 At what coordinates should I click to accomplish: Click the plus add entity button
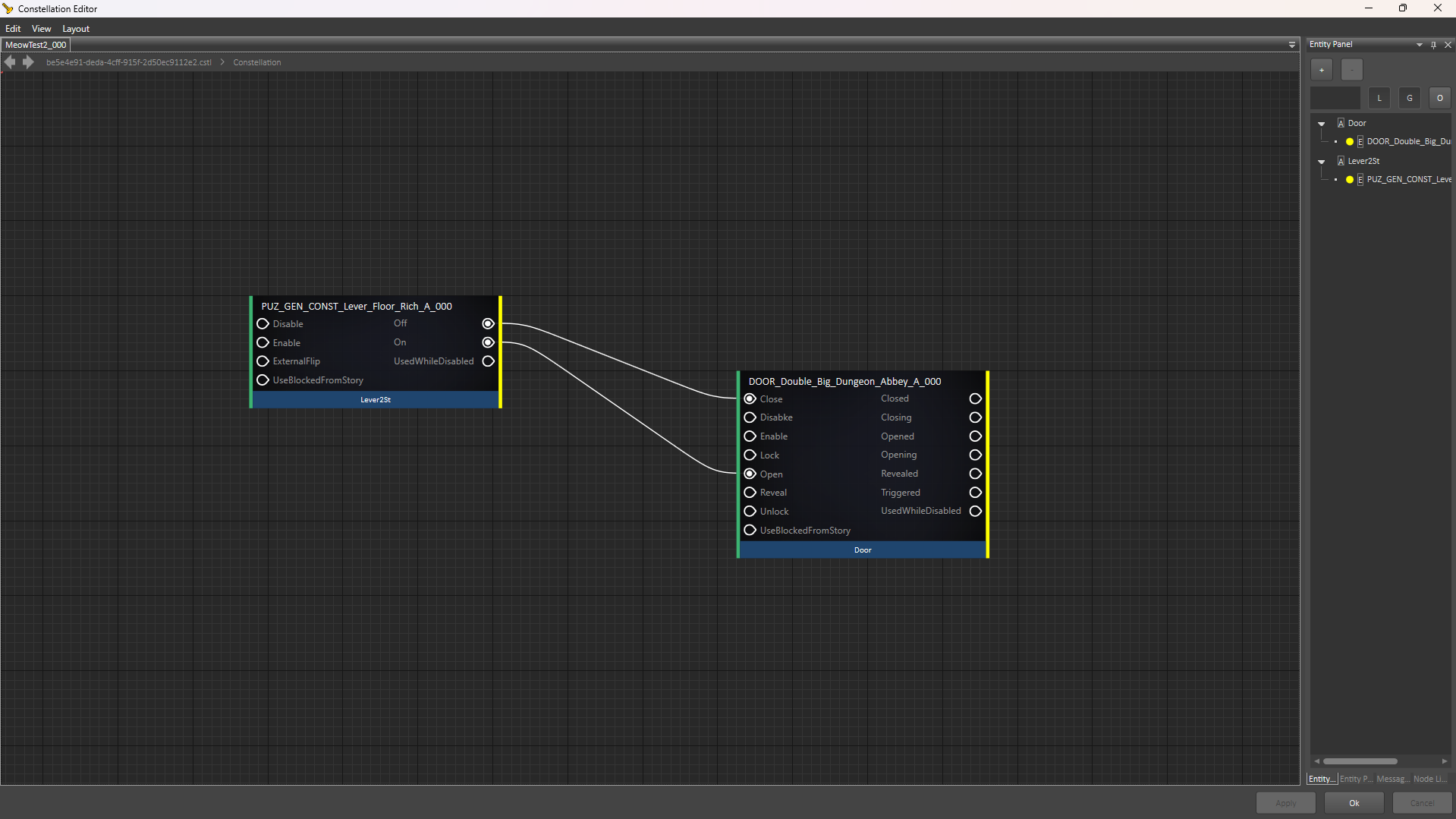1322,70
